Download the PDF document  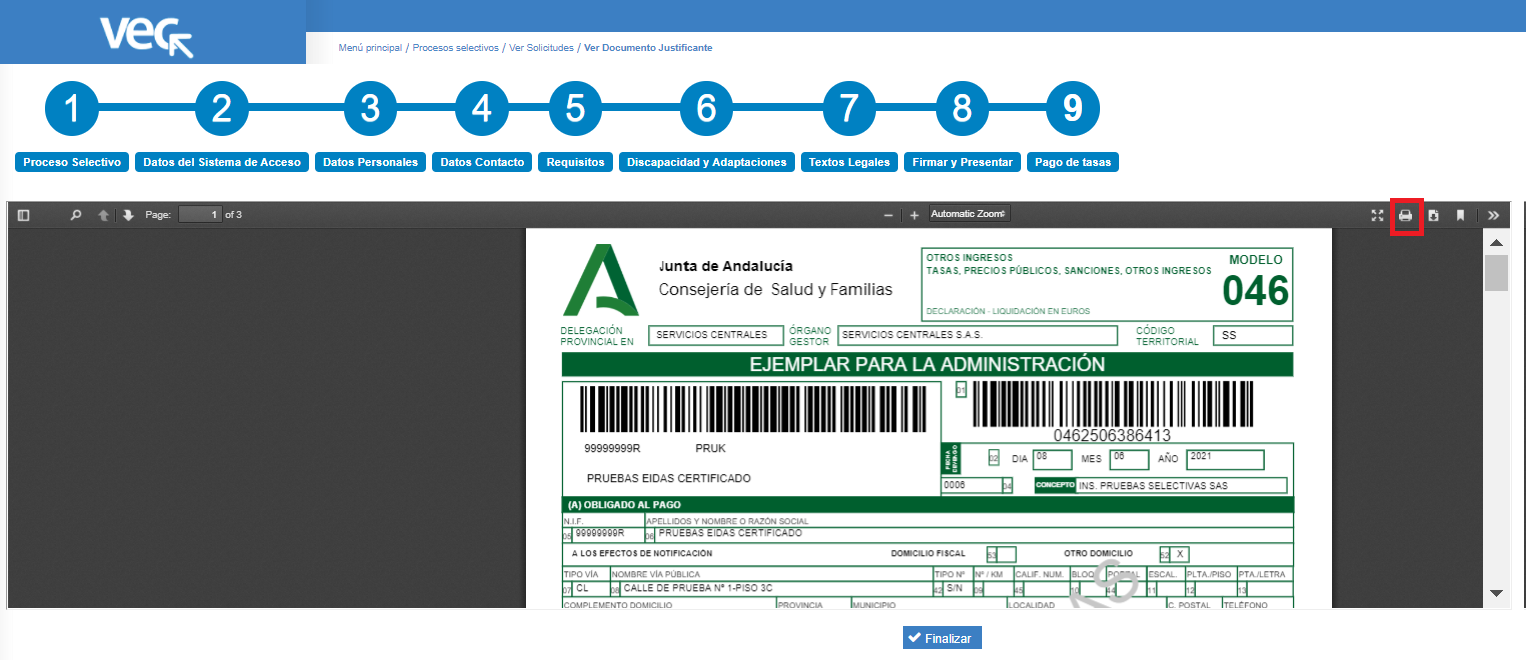pos(1433,215)
